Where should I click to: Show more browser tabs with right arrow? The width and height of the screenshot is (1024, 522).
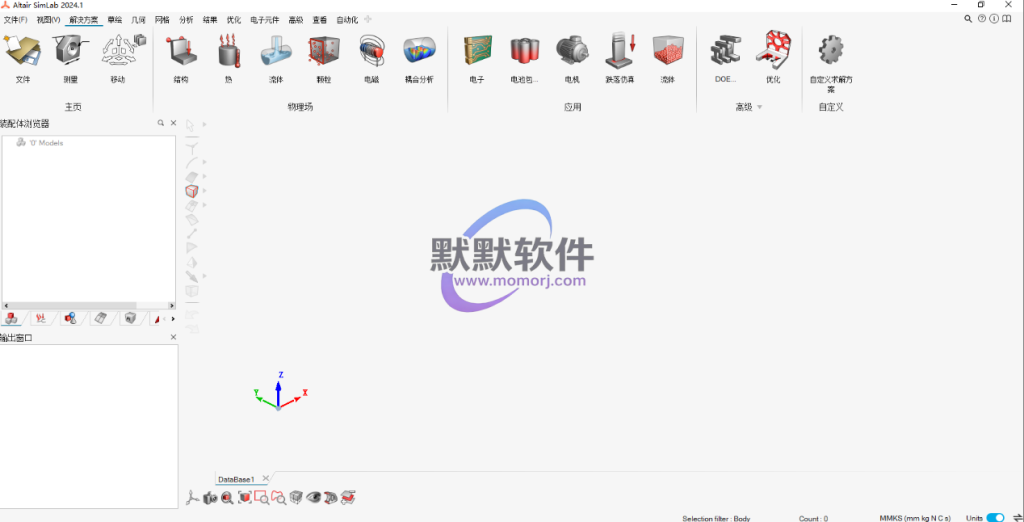[173, 319]
